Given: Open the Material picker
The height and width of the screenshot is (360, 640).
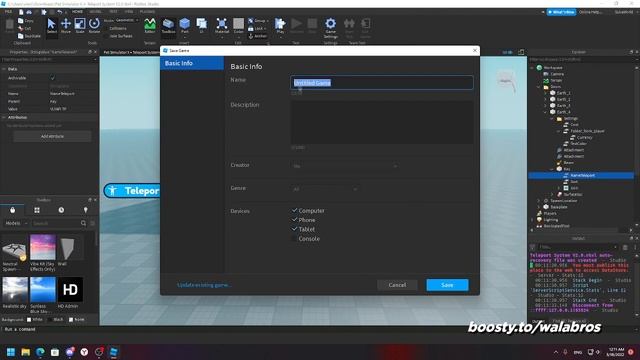Looking at the screenshot, I should [x=222, y=25].
